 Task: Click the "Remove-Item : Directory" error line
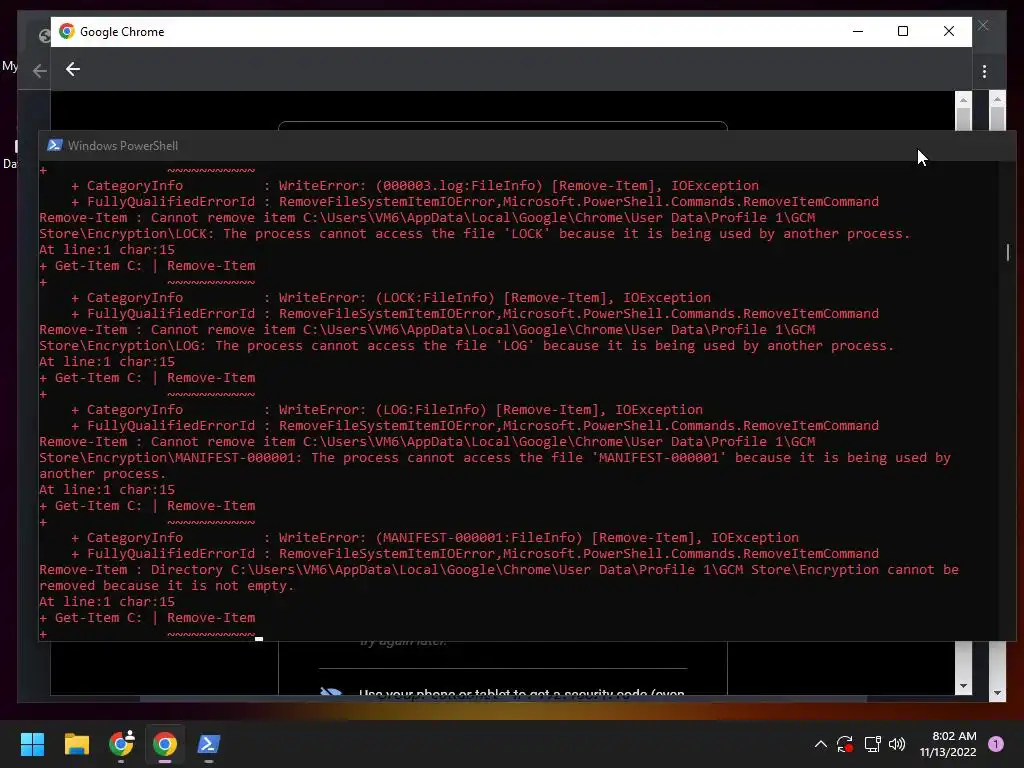pyautogui.click(x=499, y=569)
